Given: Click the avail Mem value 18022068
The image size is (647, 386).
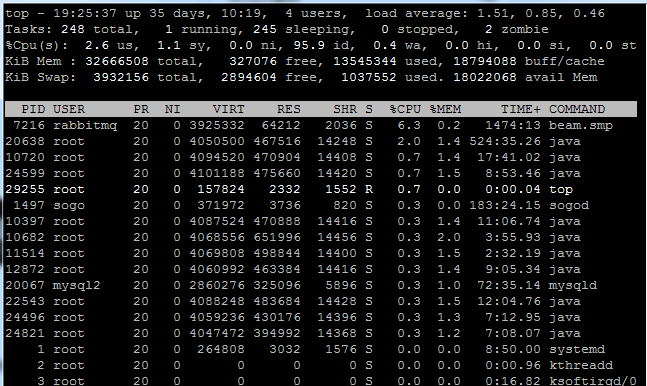Looking at the screenshot, I should [485, 77].
